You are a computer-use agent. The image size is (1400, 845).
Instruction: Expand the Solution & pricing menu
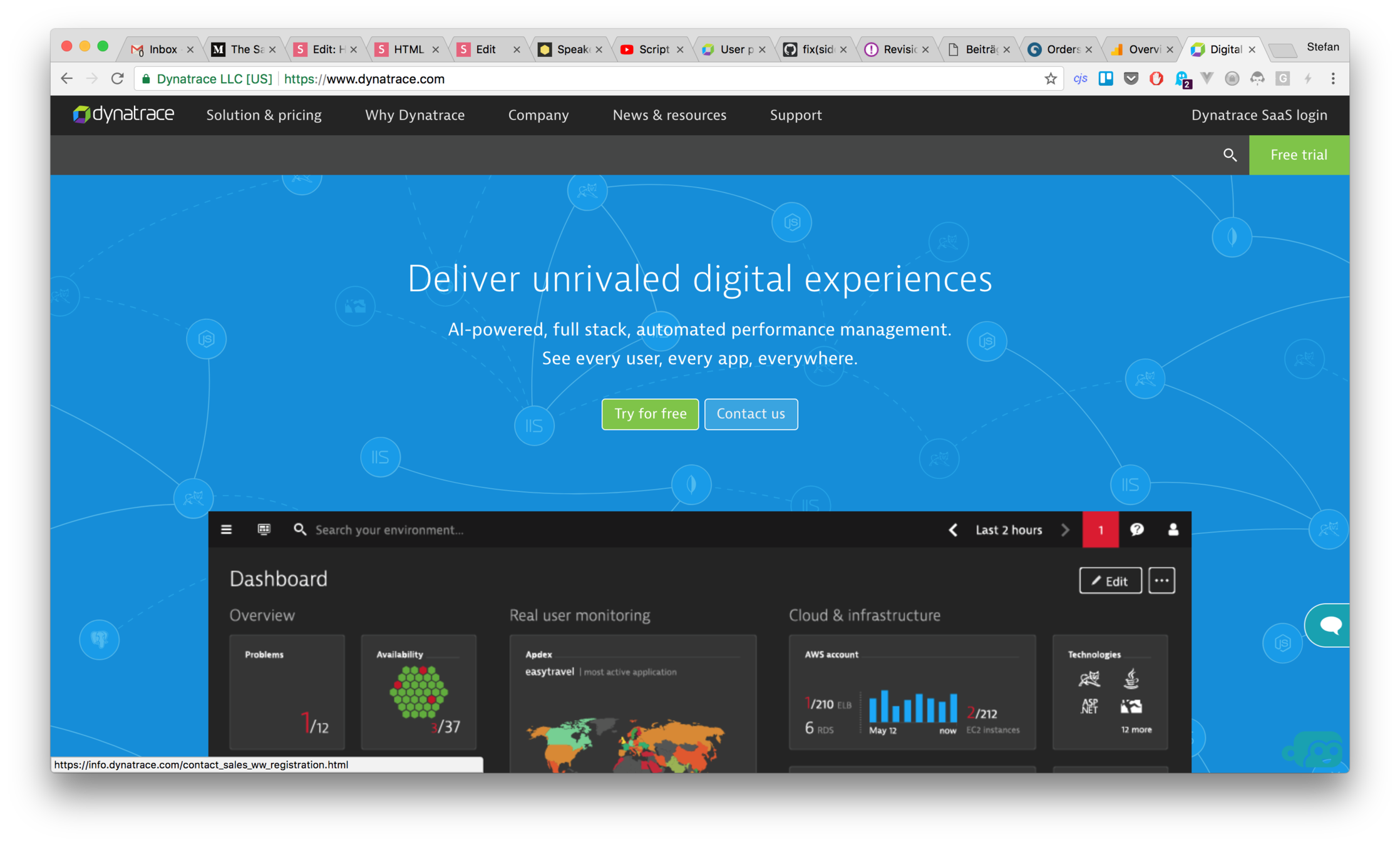point(264,115)
